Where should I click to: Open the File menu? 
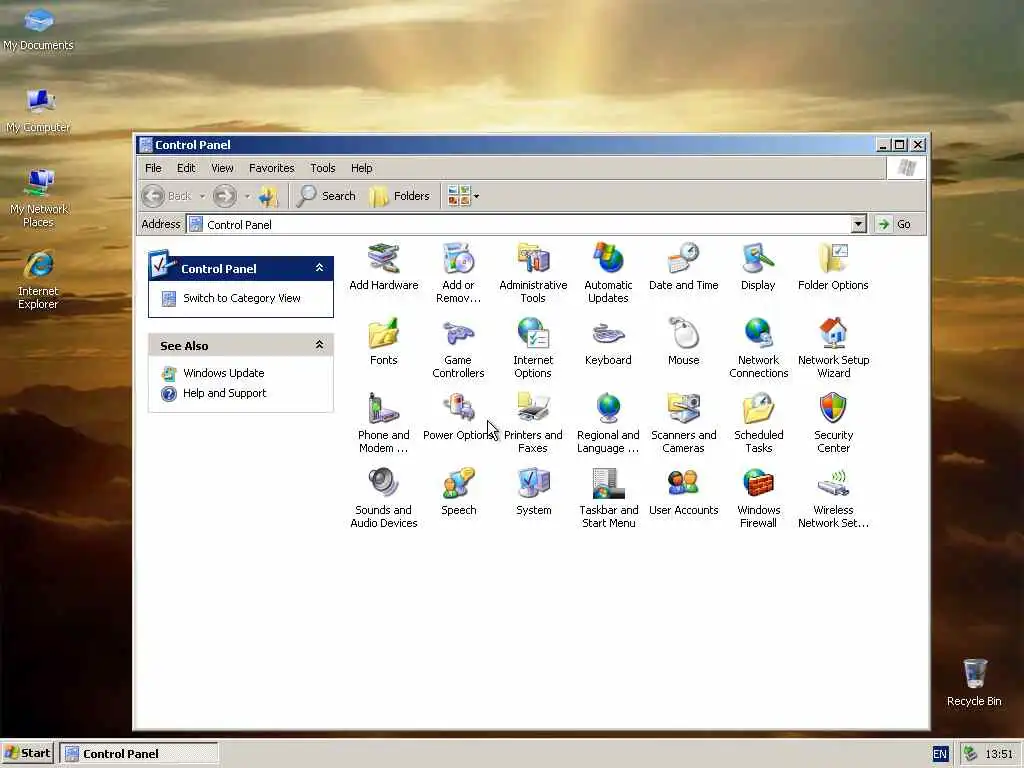153,168
